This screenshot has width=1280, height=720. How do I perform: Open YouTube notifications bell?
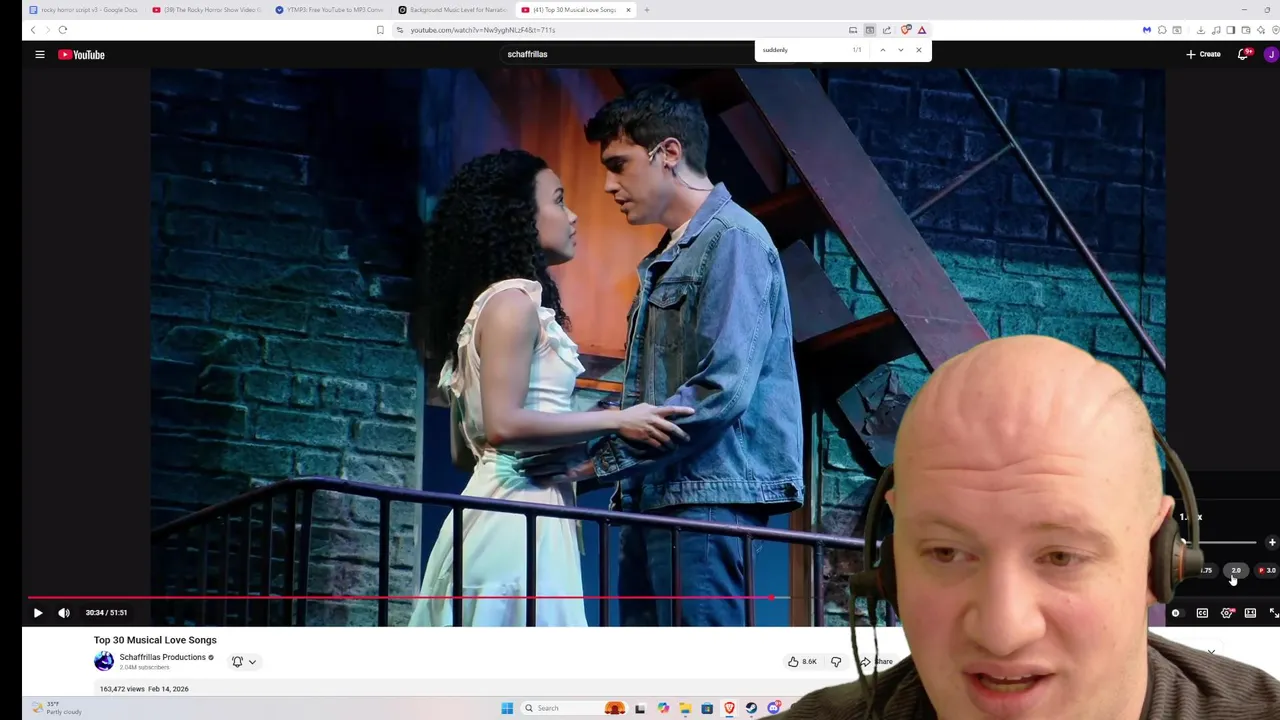coord(1243,54)
